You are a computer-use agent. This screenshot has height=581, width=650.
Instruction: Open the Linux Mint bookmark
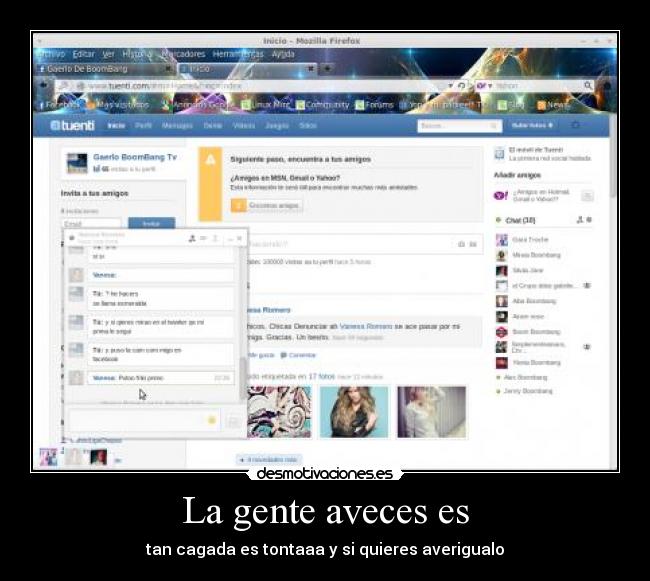[266, 105]
